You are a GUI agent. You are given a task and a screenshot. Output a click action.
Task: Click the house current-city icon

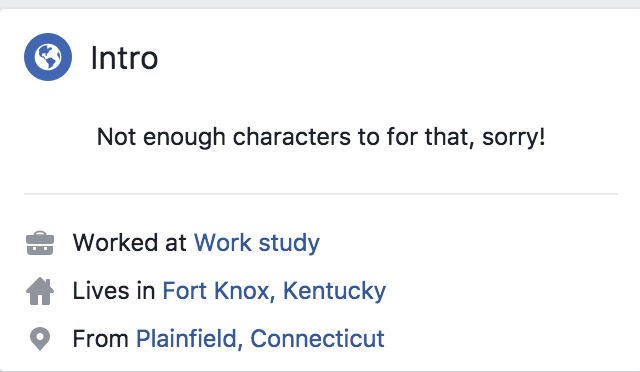(x=40, y=291)
